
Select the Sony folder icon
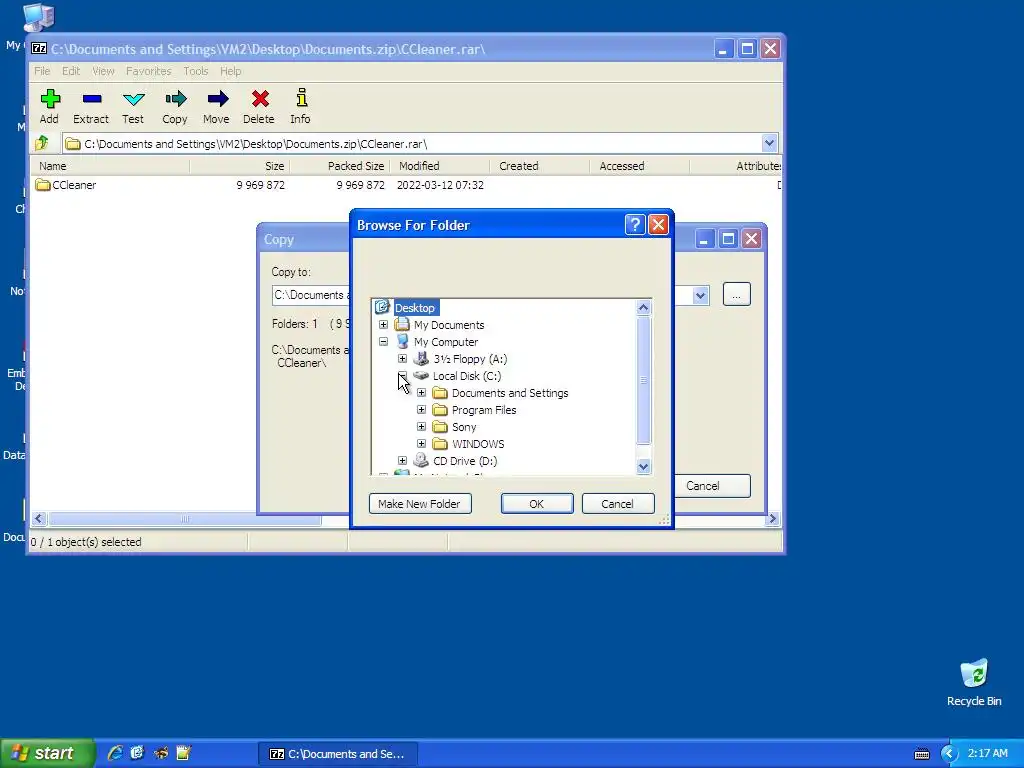tap(440, 426)
